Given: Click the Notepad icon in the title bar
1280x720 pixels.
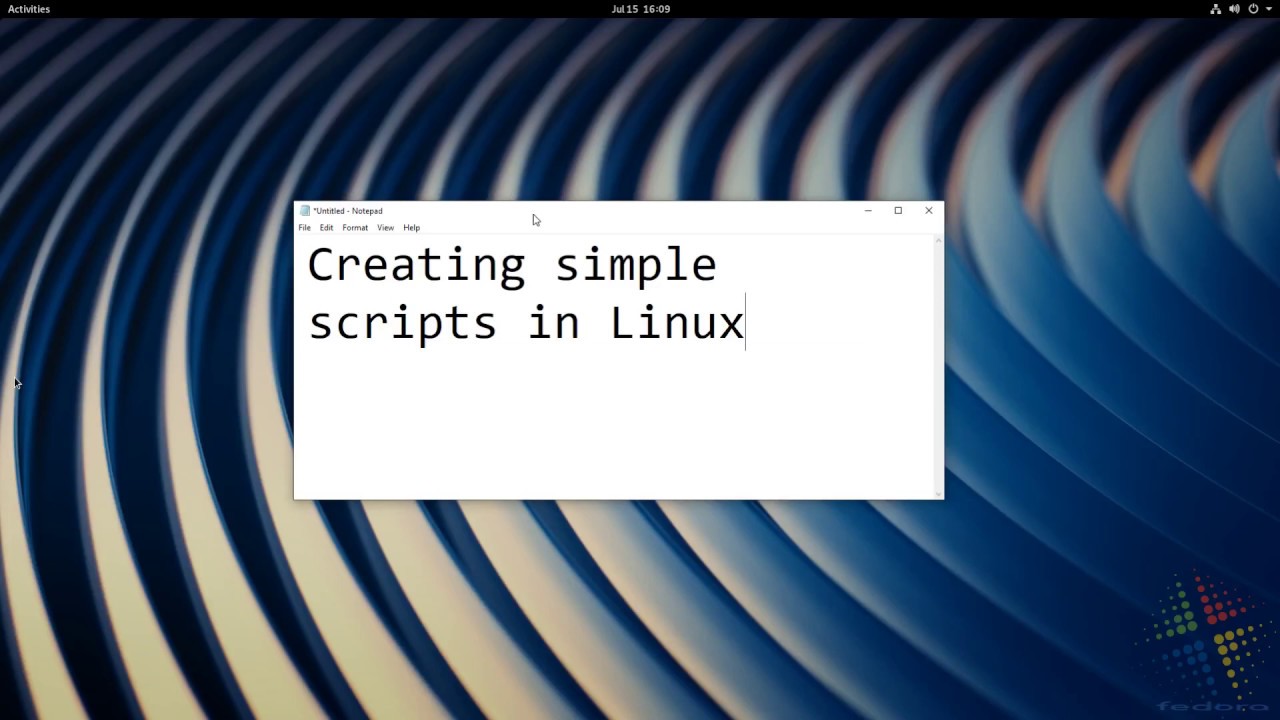Looking at the screenshot, I should (305, 211).
